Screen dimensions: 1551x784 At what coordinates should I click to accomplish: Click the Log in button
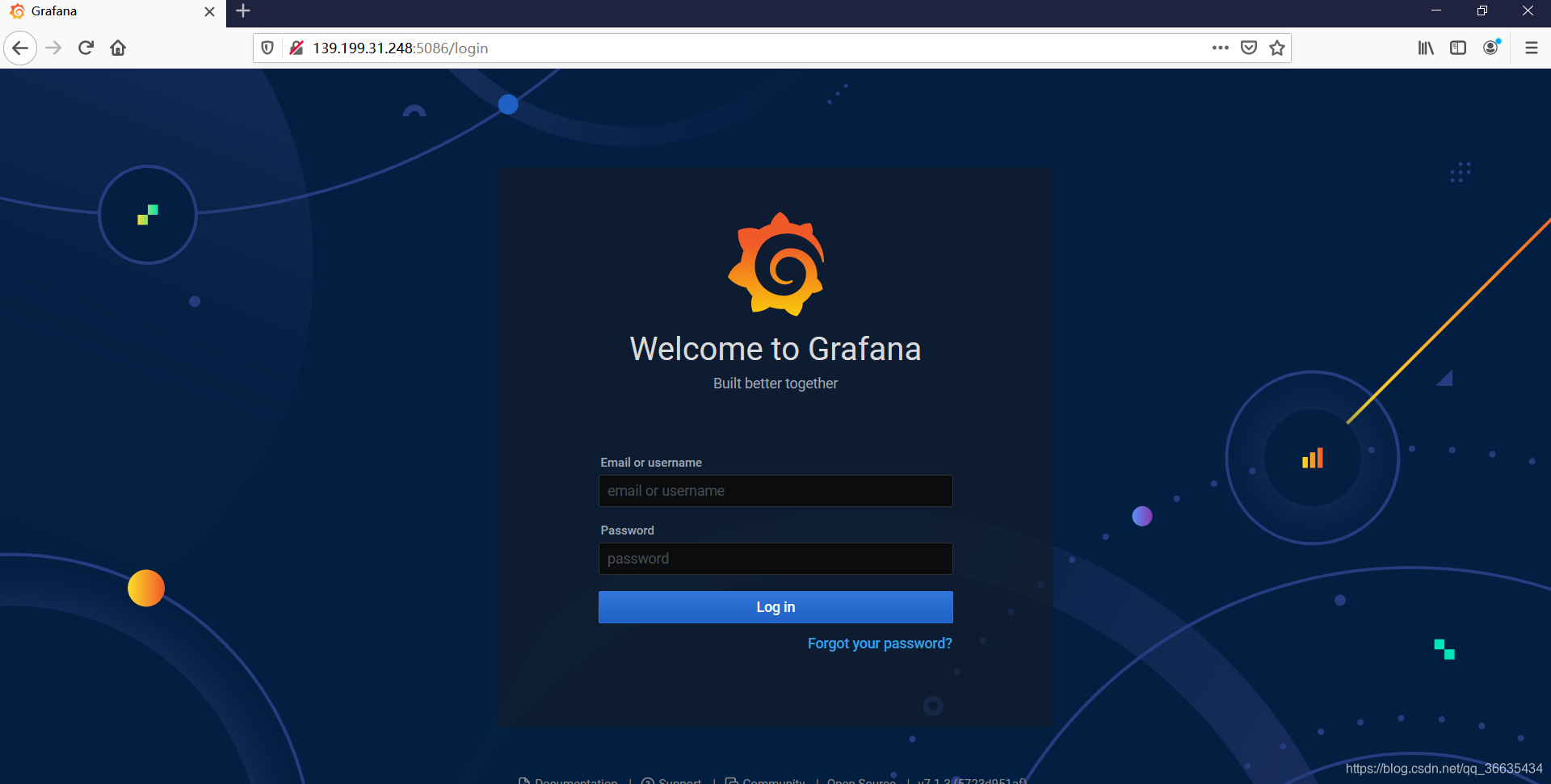(775, 607)
